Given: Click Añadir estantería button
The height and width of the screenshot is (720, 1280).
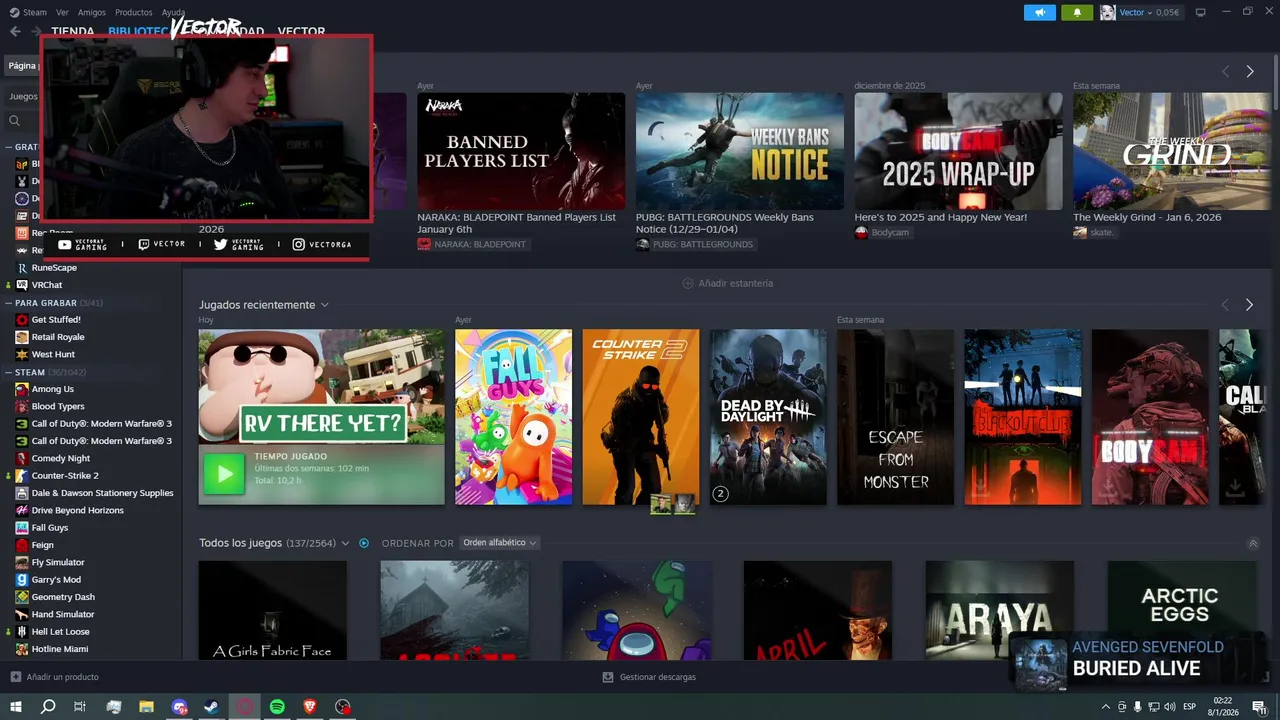Looking at the screenshot, I should pyautogui.click(x=728, y=283).
